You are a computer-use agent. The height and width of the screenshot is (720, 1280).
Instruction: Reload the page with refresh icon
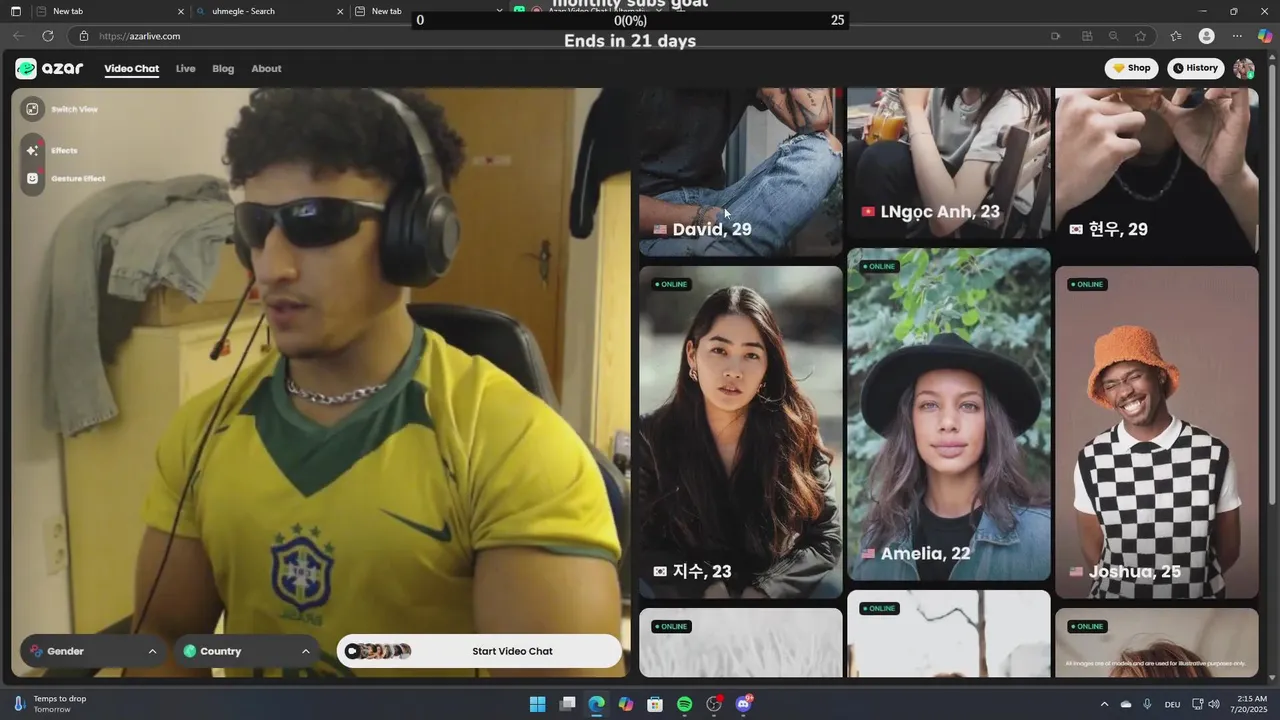(47, 36)
